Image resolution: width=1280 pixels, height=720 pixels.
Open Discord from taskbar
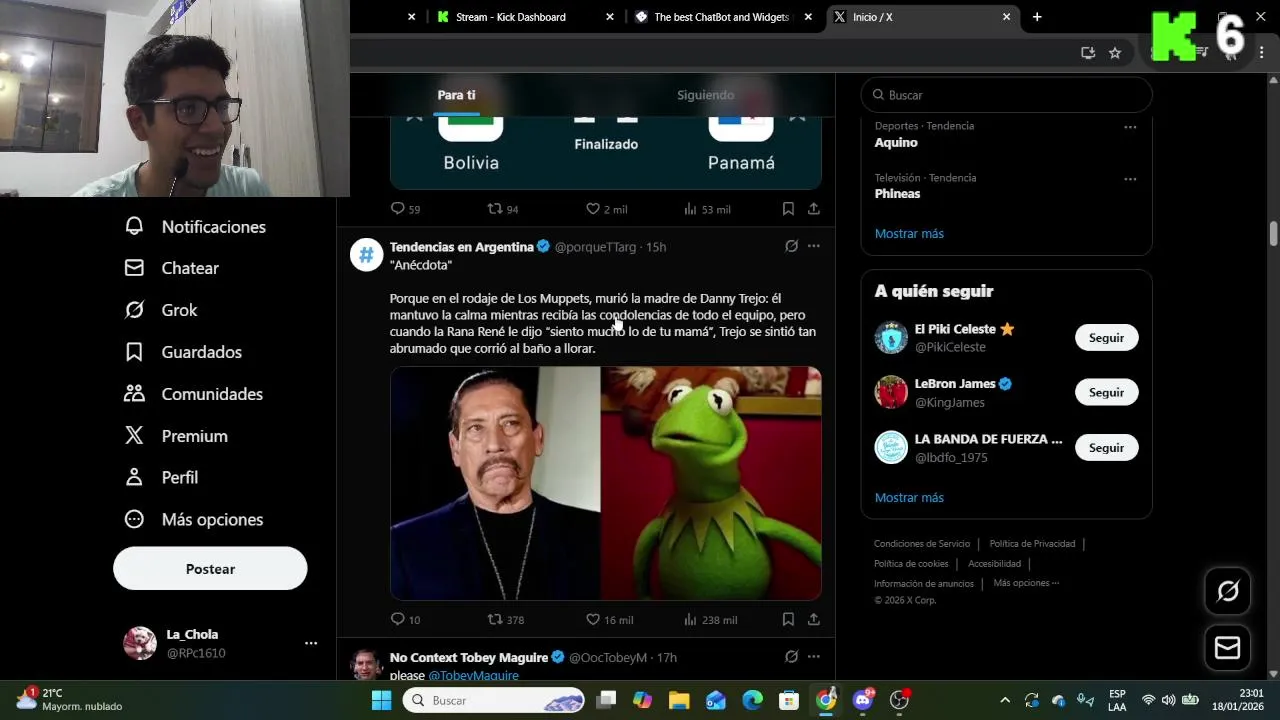click(x=862, y=700)
